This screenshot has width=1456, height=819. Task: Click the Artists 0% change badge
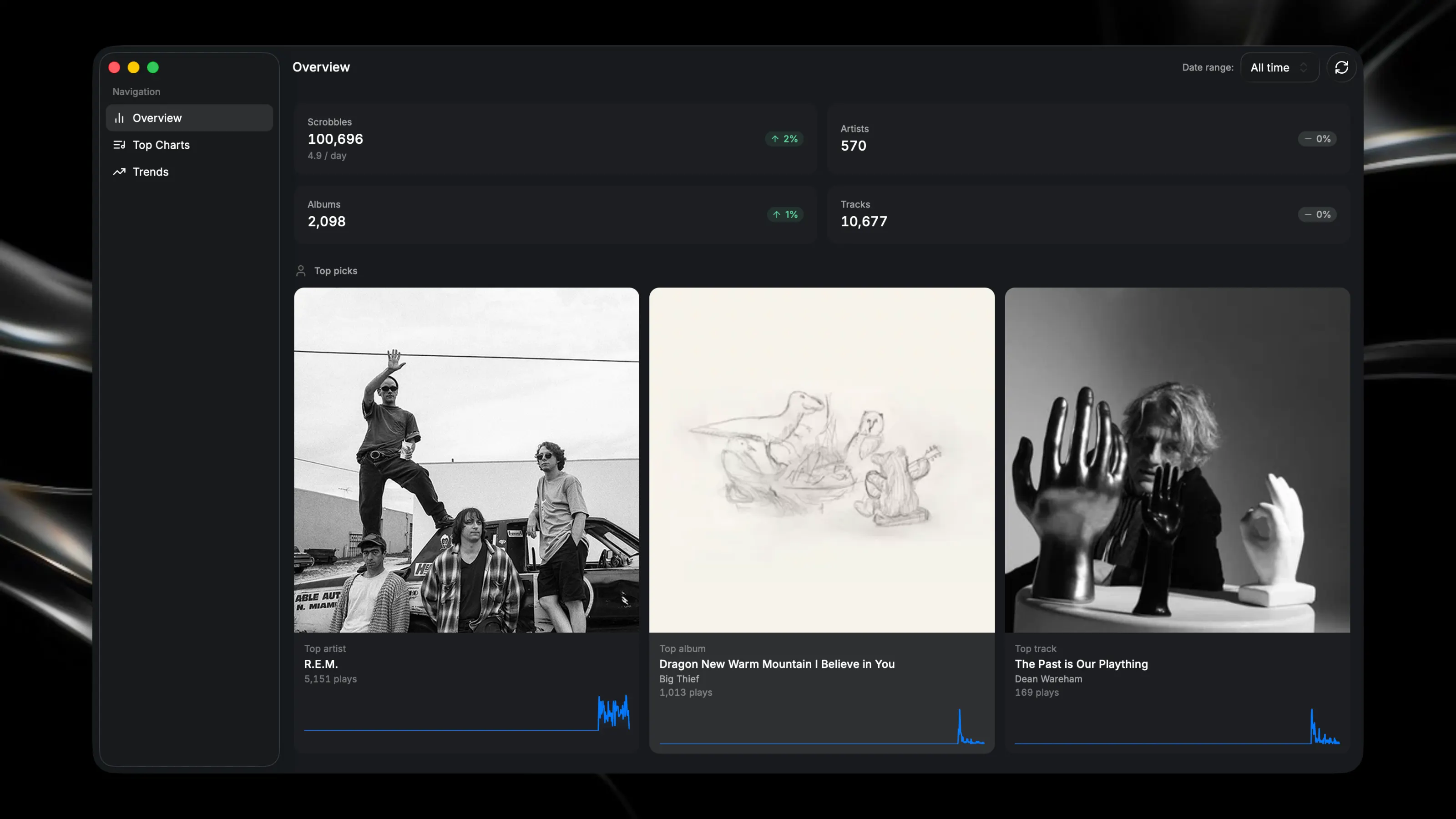click(1317, 138)
